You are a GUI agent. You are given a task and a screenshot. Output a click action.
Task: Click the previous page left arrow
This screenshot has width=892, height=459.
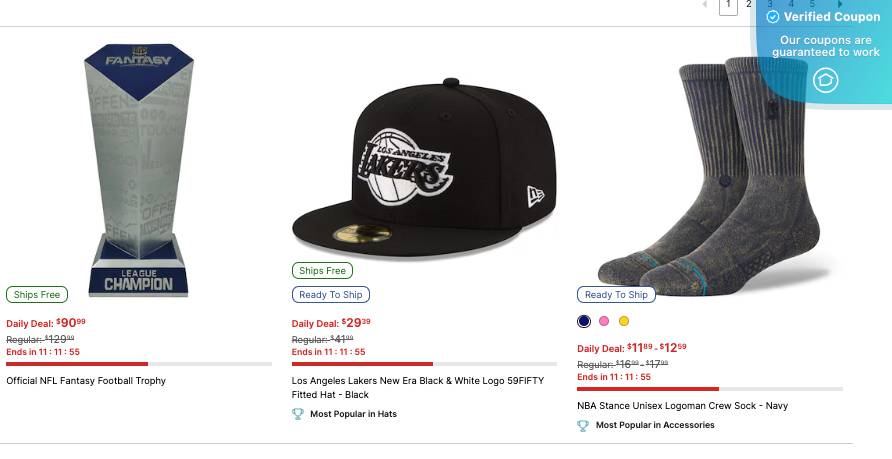point(705,5)
